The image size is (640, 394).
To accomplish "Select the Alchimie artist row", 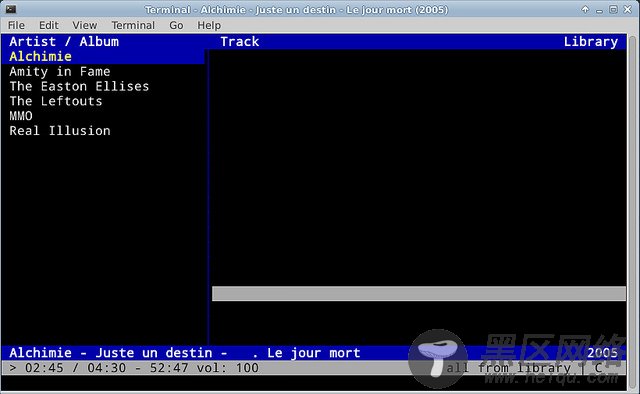I will pyautogui.click(x=103, y=56).
